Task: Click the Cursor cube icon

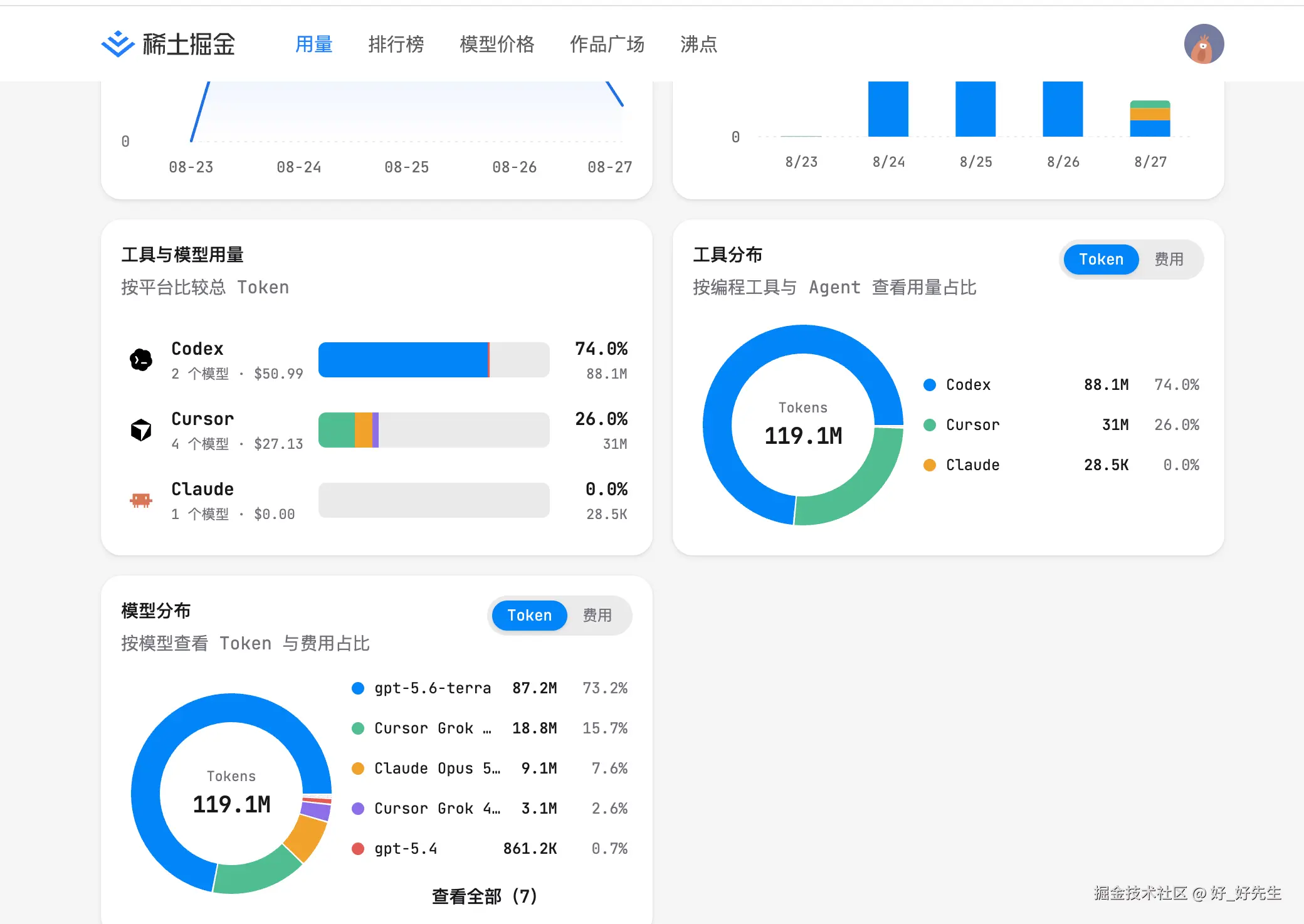Action: pos(141,430)
